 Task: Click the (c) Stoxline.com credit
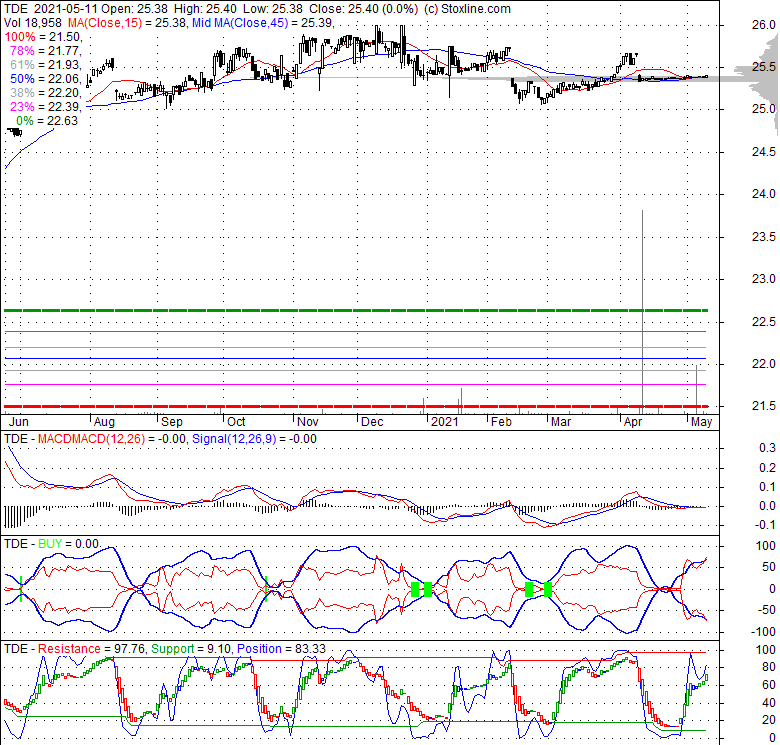[468, 9]
